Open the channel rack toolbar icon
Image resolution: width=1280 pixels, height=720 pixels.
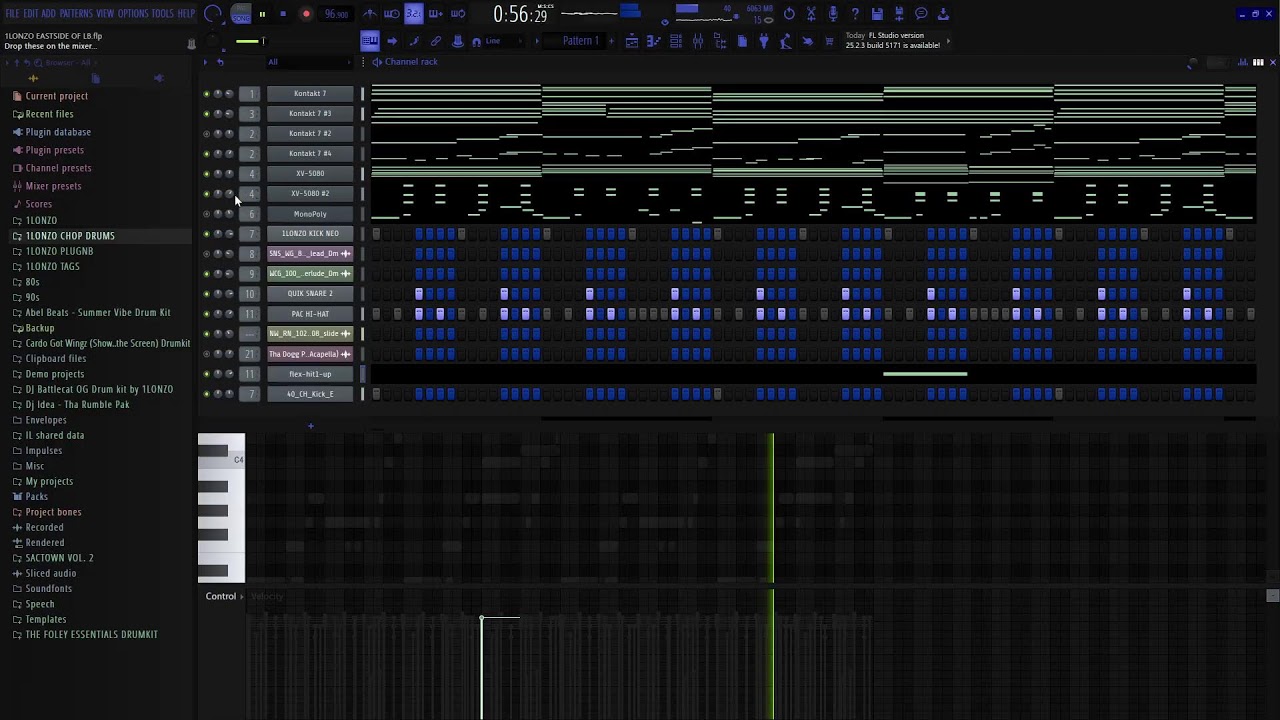click(x=676, y=41)
